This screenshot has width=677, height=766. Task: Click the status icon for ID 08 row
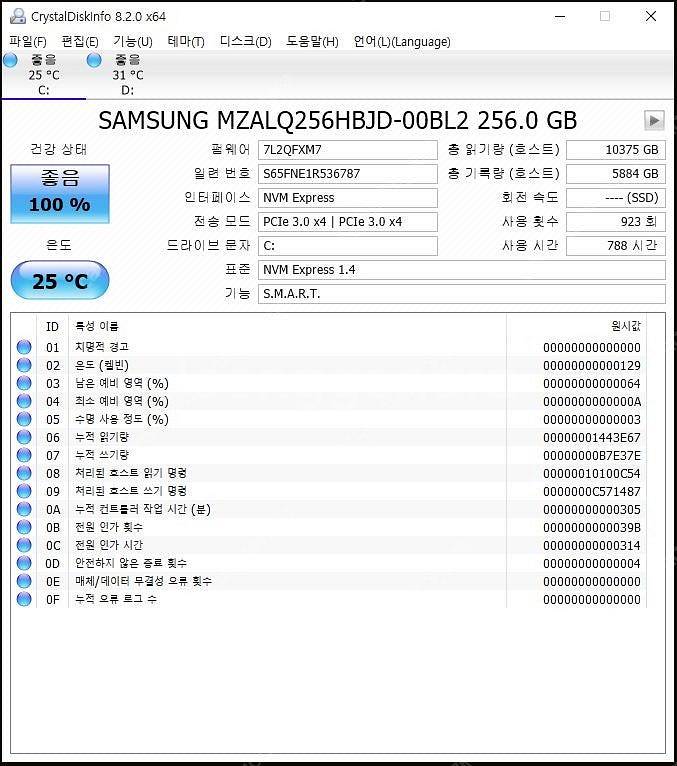click(24, 473)
